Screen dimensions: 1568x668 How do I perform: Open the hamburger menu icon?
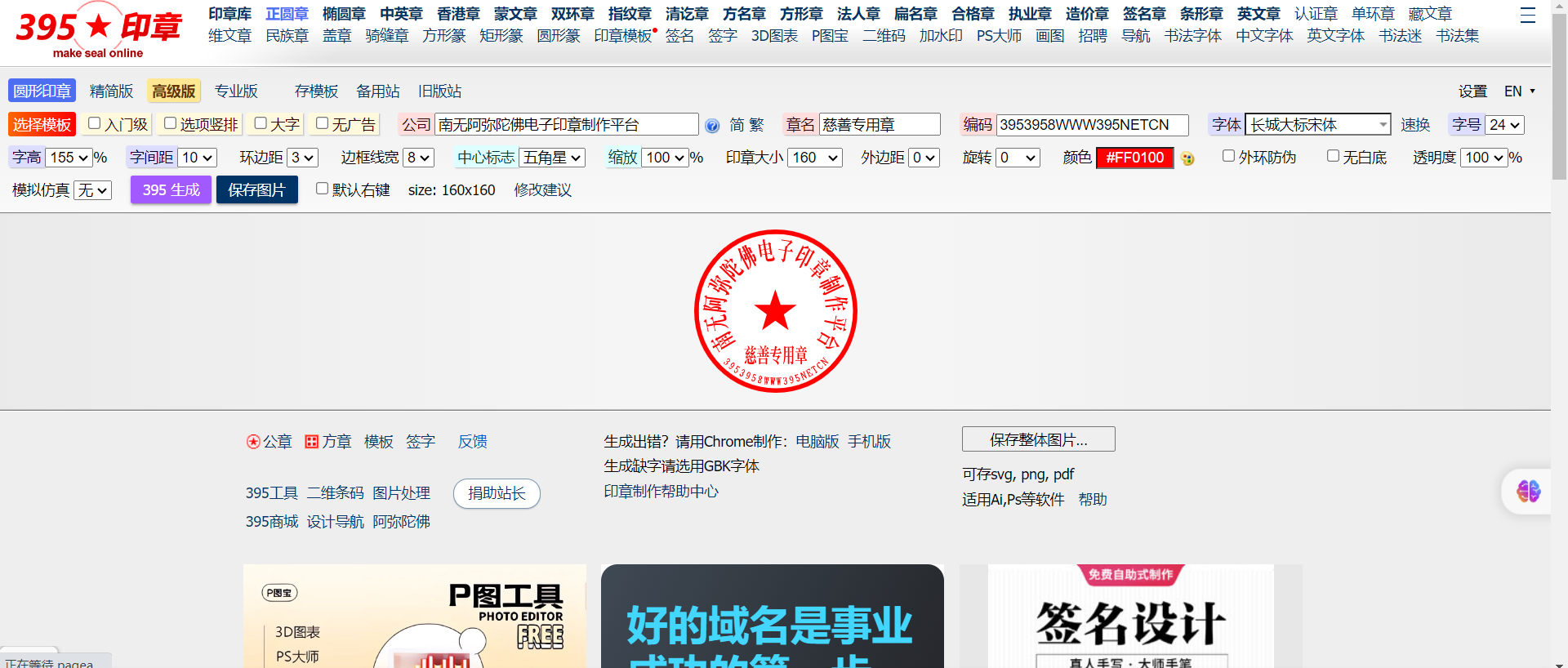pyautogui.click(x=1527, y=16)
